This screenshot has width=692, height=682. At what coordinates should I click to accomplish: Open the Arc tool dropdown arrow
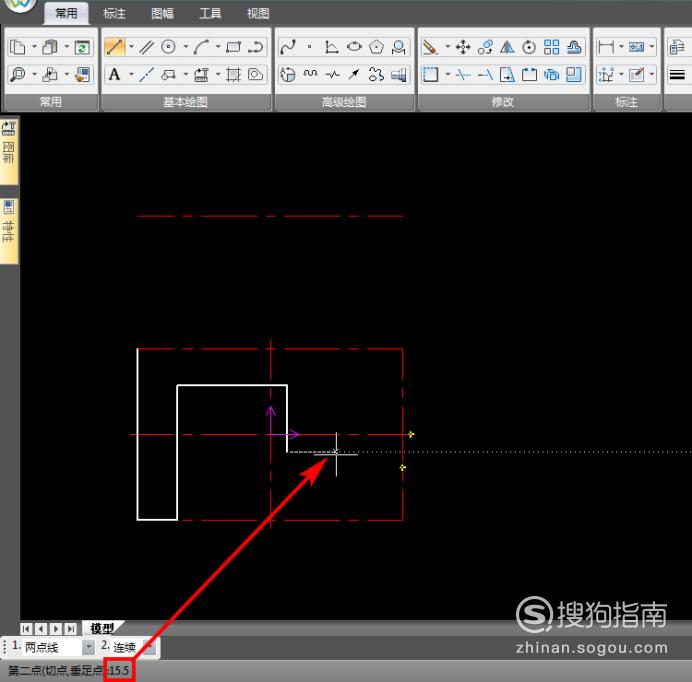[x=218, y=47]
